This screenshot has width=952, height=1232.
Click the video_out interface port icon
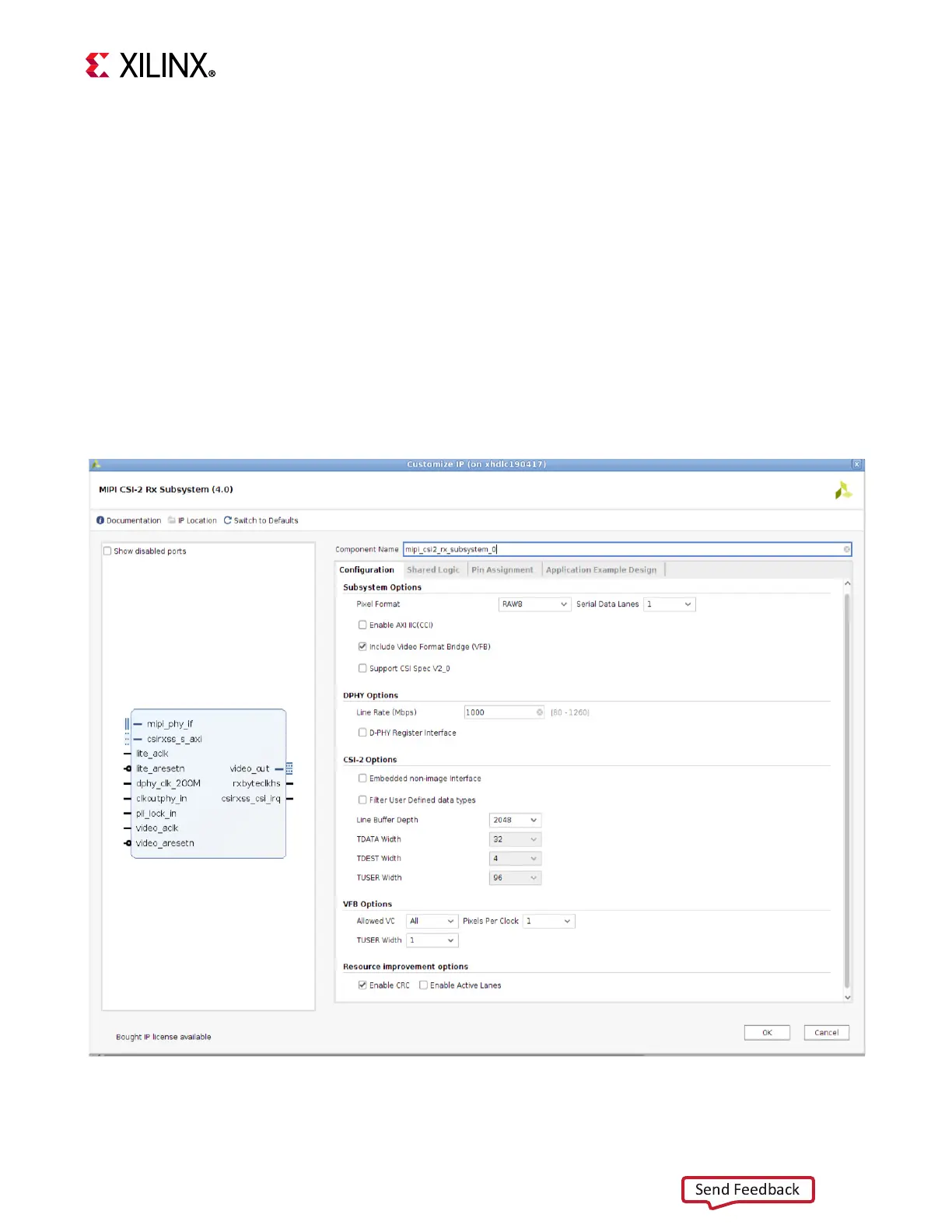(289, 768)
